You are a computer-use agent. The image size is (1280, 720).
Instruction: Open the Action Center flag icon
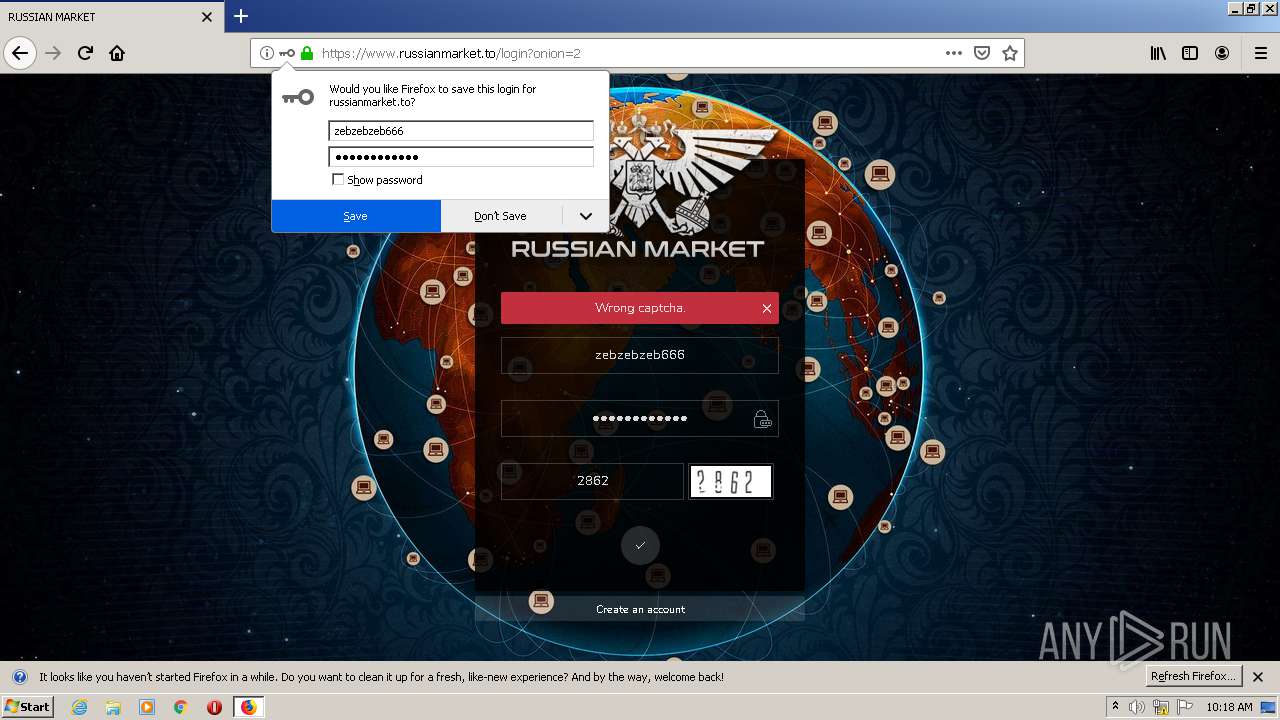1185,707
